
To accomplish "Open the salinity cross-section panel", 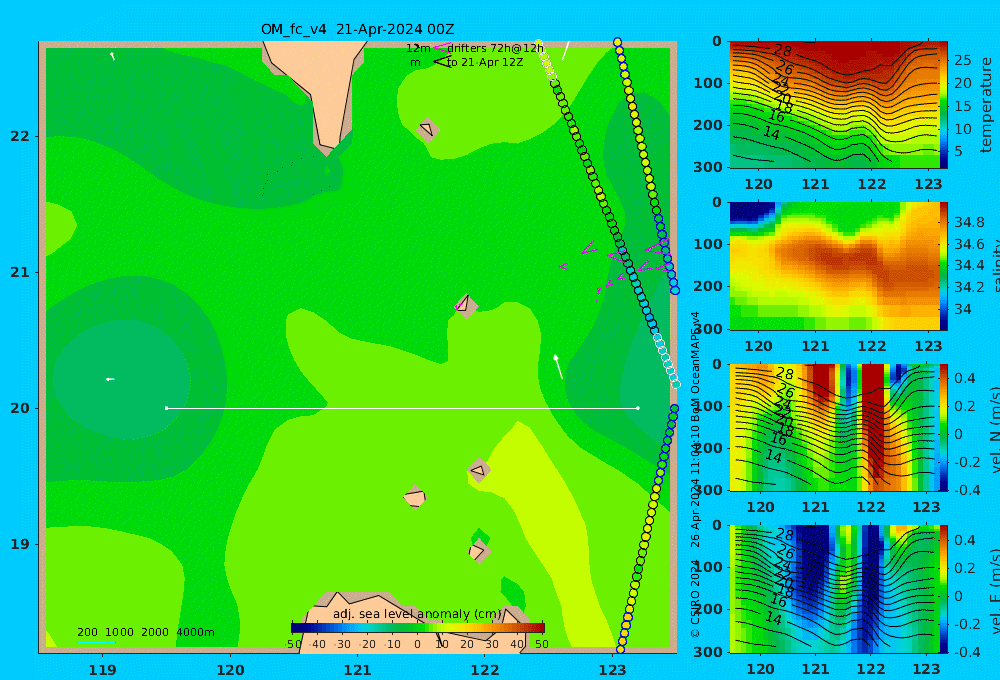I will (834, 266).
